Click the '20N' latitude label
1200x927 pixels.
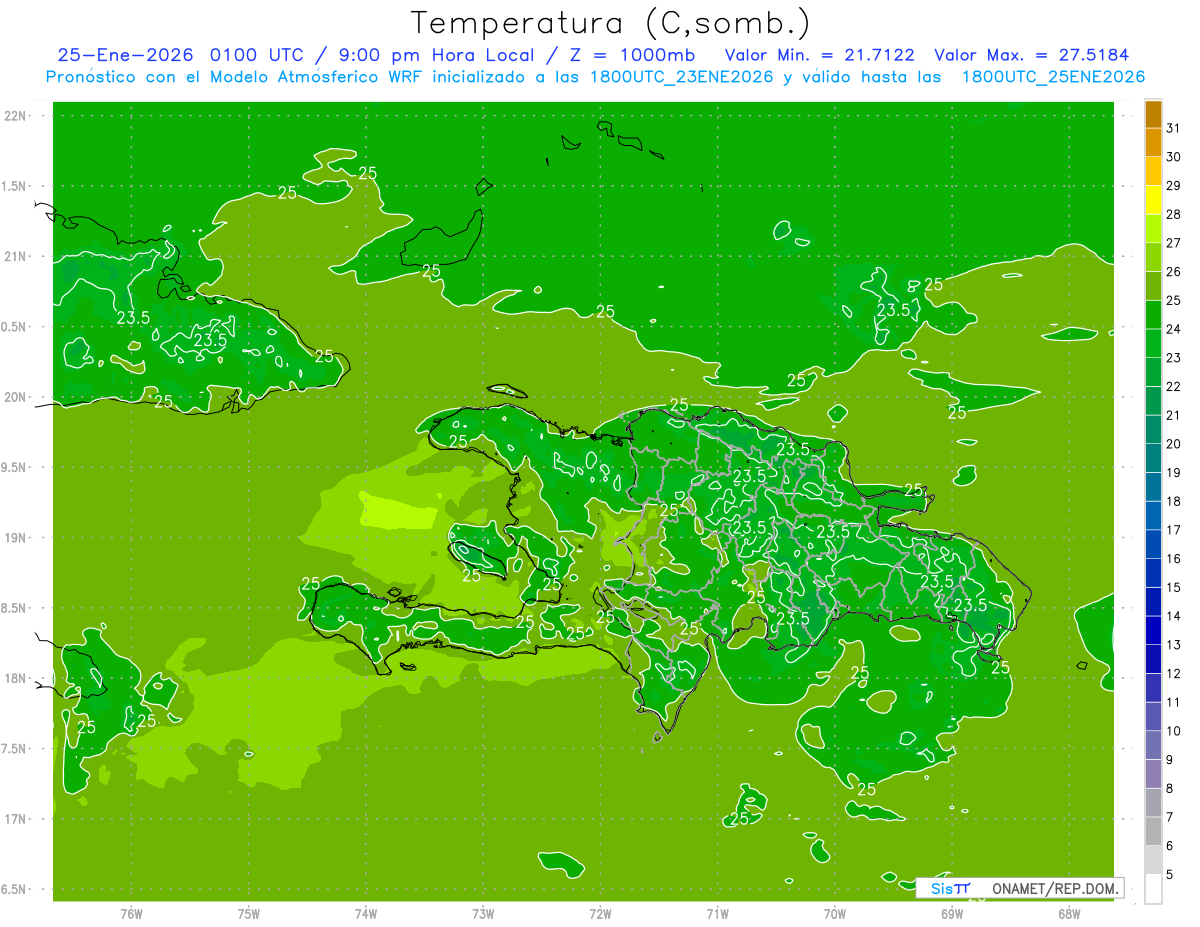click(15, 397)
